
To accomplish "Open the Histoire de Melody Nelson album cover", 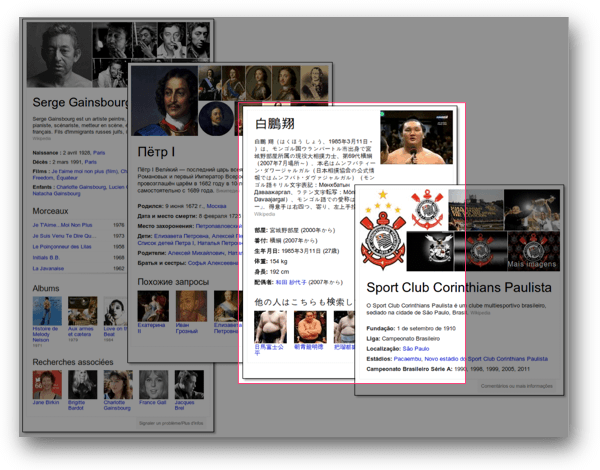I will click(47, 311).
